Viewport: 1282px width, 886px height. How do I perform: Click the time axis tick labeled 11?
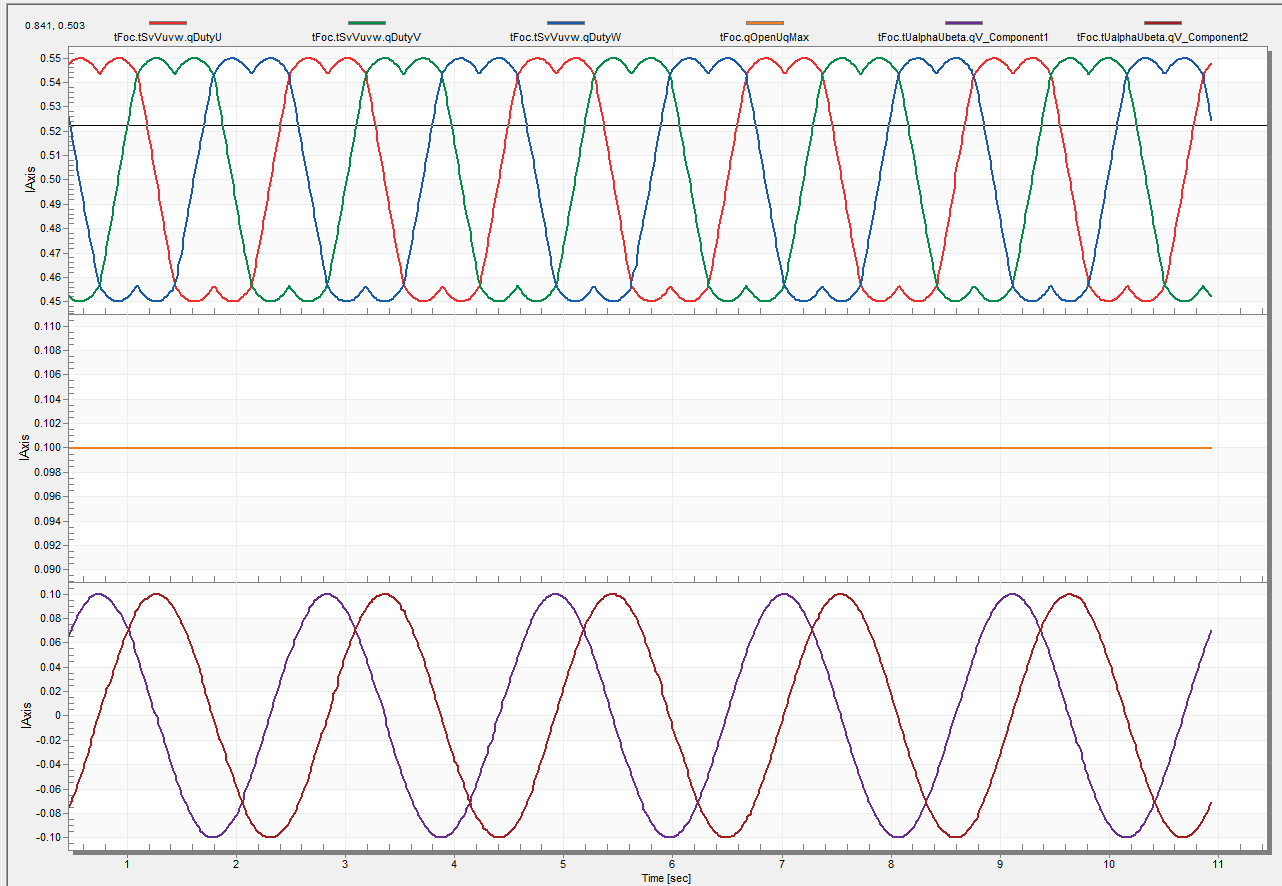tap(1217, 864)
